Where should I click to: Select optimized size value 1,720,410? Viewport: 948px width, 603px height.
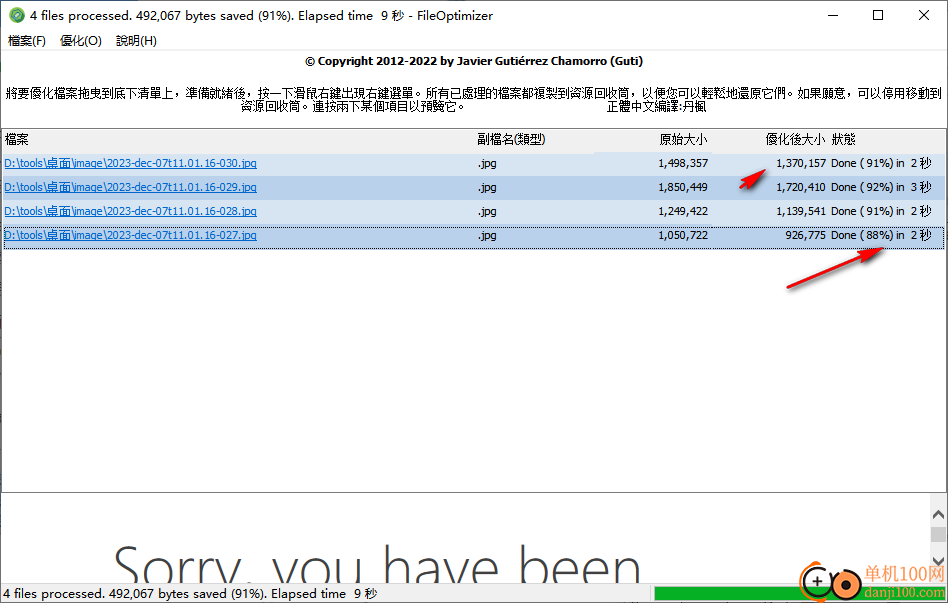801,187
